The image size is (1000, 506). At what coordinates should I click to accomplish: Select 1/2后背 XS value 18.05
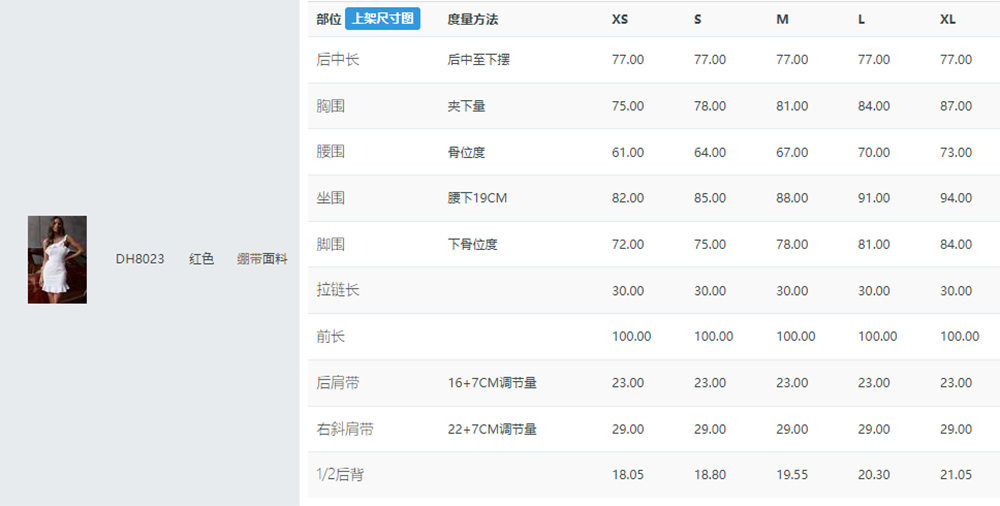click(x=628, y=475)
